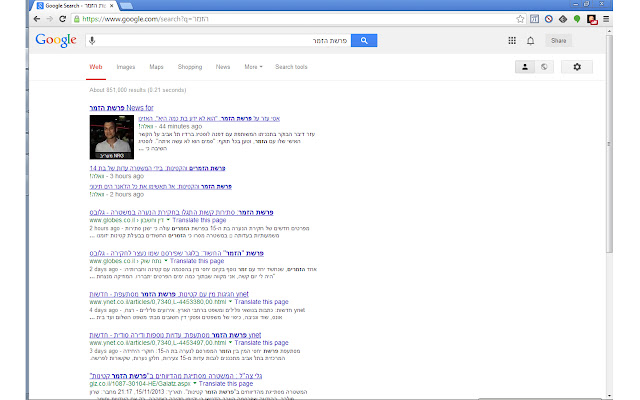Screen dimensions: 640x400
Task: Open the first globes.co.il result title
Action: pyautogui.click(x=181, y=212)
